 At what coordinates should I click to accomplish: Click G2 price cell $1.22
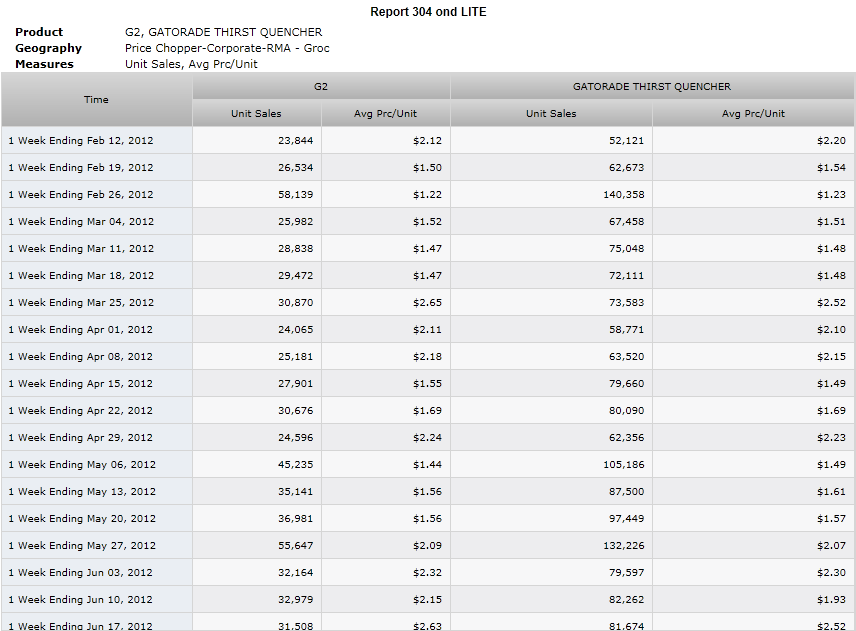tap(385, 194)
